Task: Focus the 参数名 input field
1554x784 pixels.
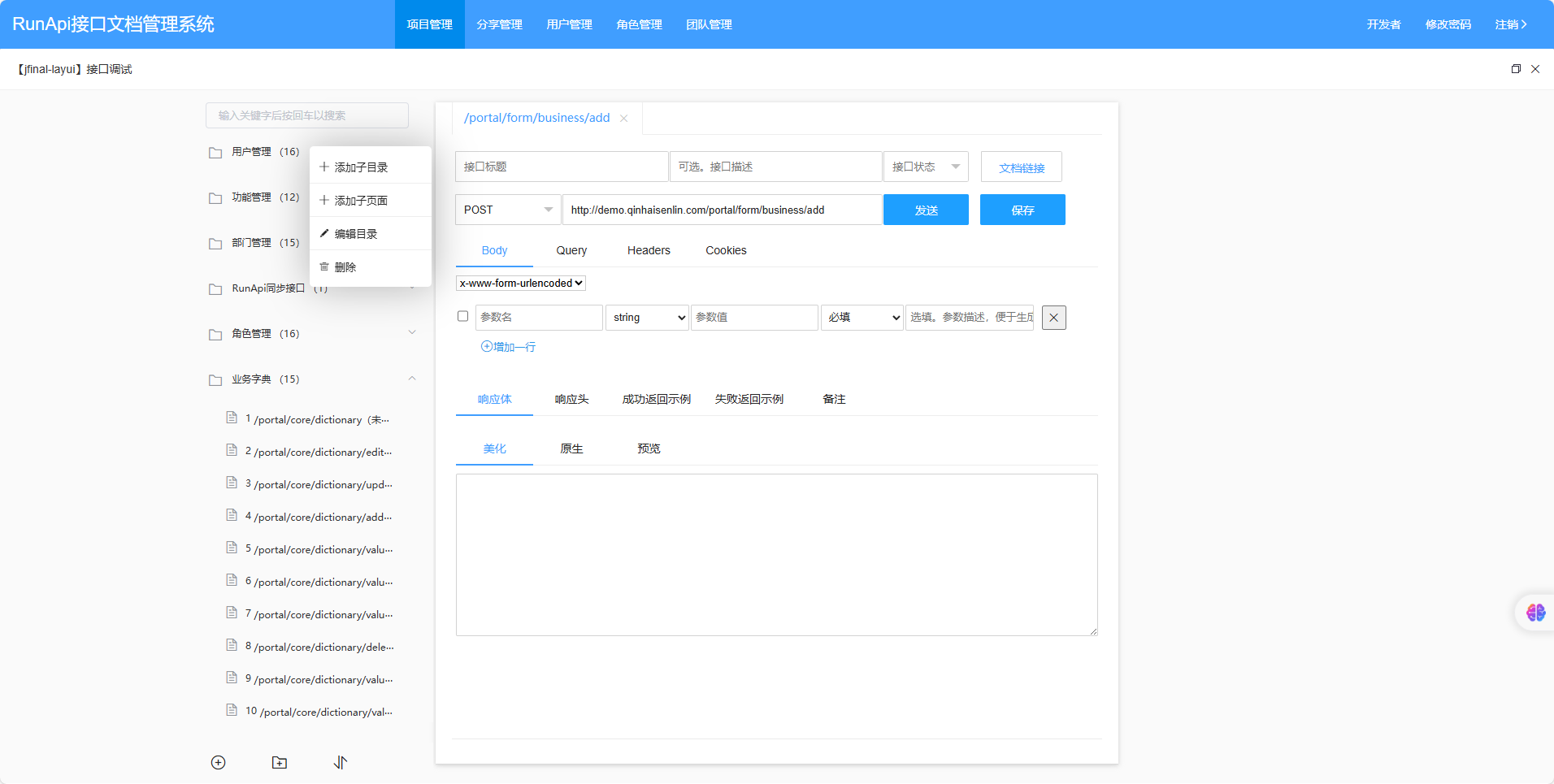Action: 540,318
